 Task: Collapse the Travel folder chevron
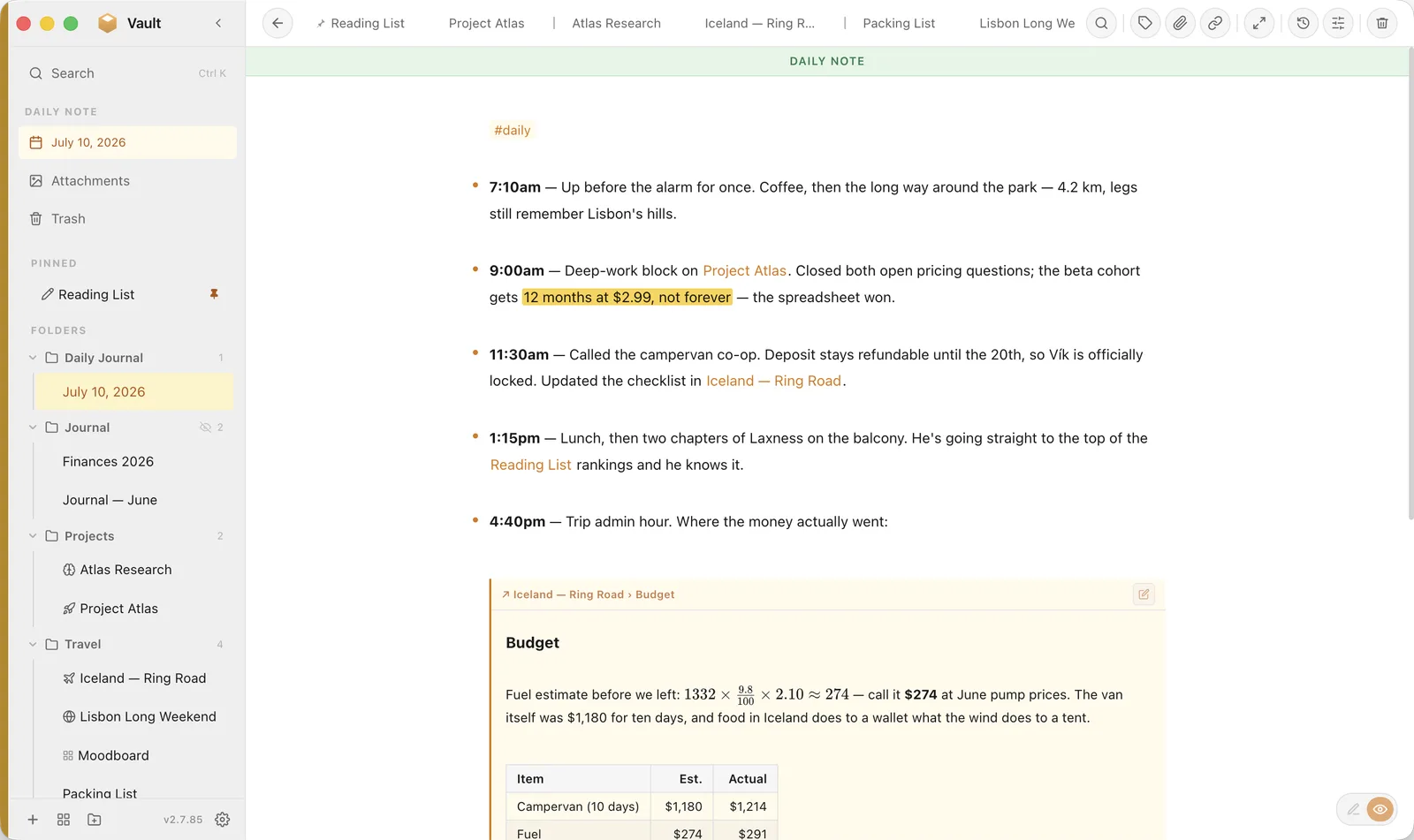click(x=33, y=645)
